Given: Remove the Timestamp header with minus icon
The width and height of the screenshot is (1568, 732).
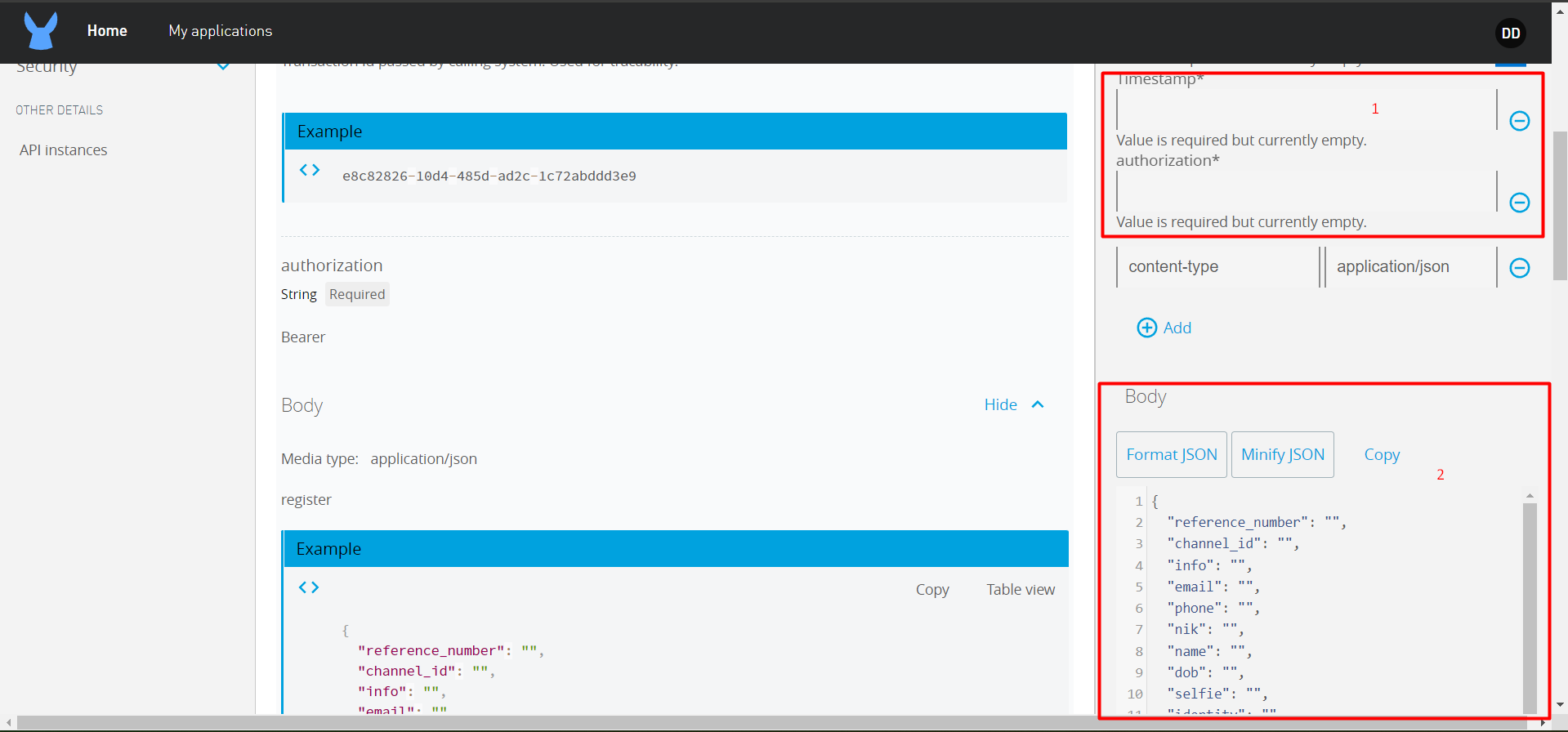Looking at the screenshot, I should coord(1519,121).
